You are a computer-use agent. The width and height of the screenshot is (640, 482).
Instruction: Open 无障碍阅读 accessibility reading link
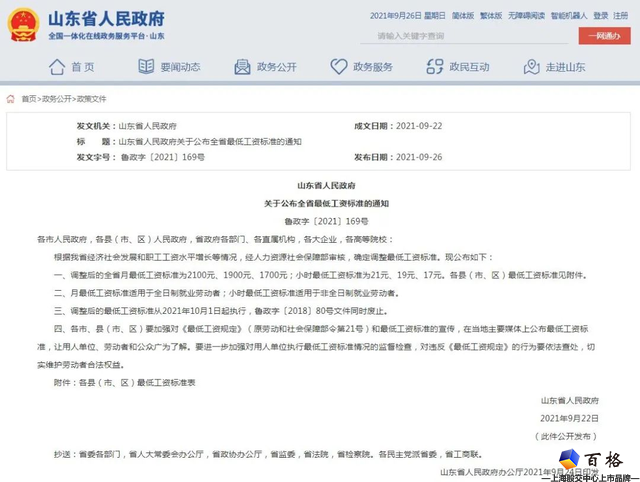[526, 16]
